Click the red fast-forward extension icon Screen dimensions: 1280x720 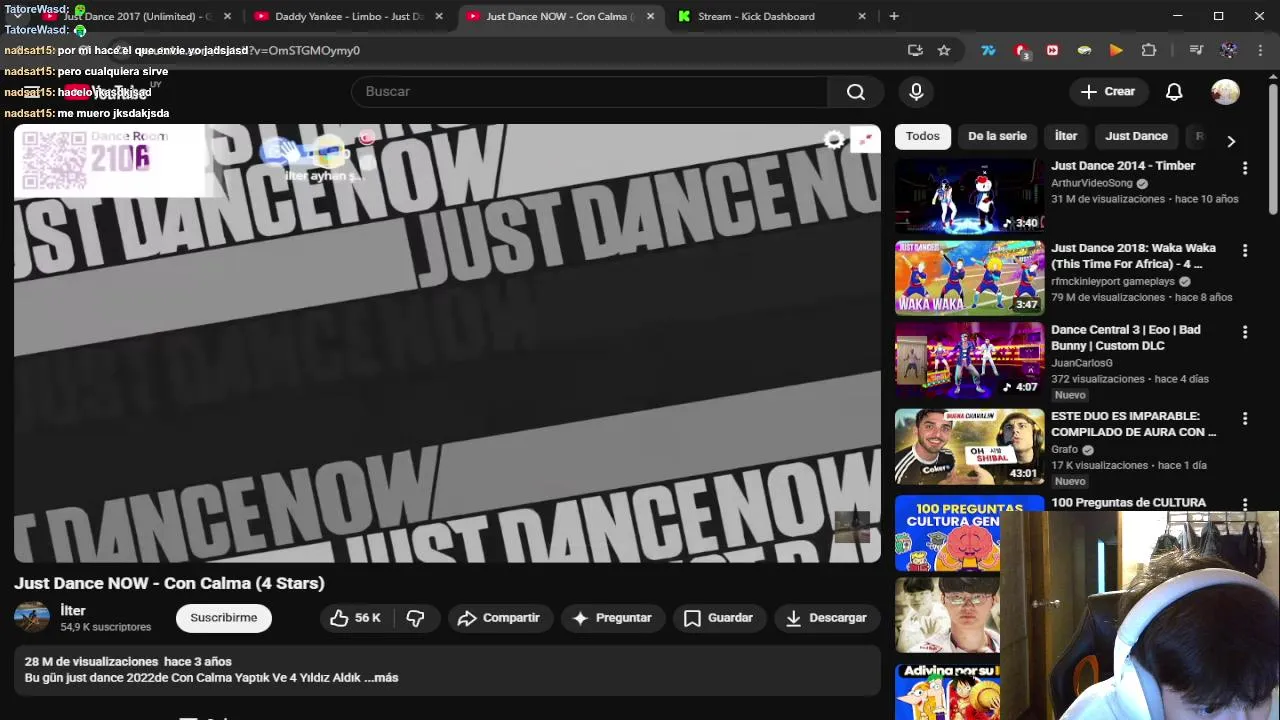coord(1052,50)
